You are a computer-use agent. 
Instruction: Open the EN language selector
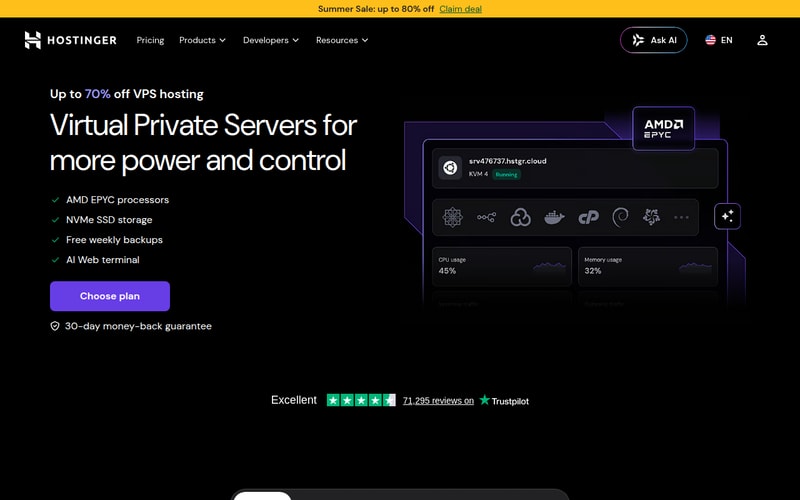[719, 40]
